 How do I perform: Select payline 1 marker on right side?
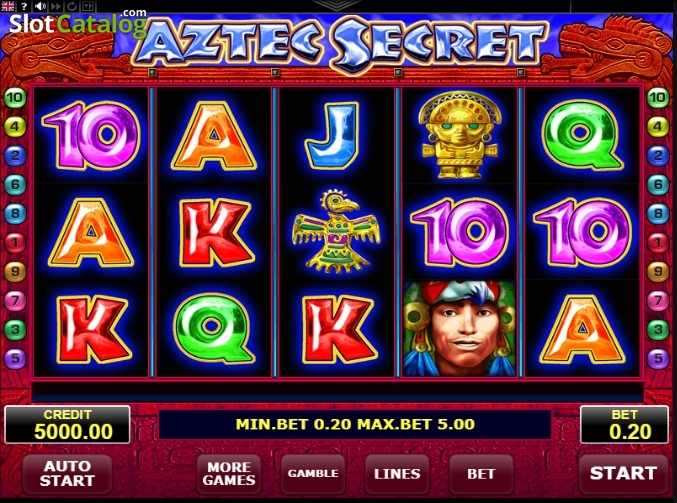click(x=658, y=243)
